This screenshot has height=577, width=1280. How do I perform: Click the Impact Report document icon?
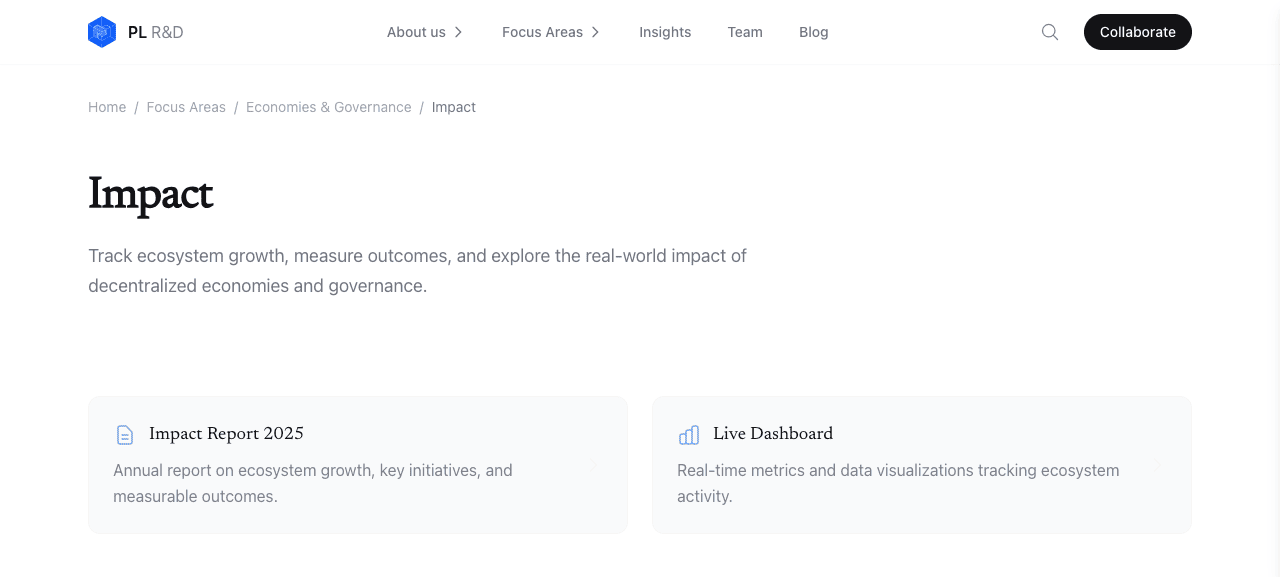click(x=125, y=435)
